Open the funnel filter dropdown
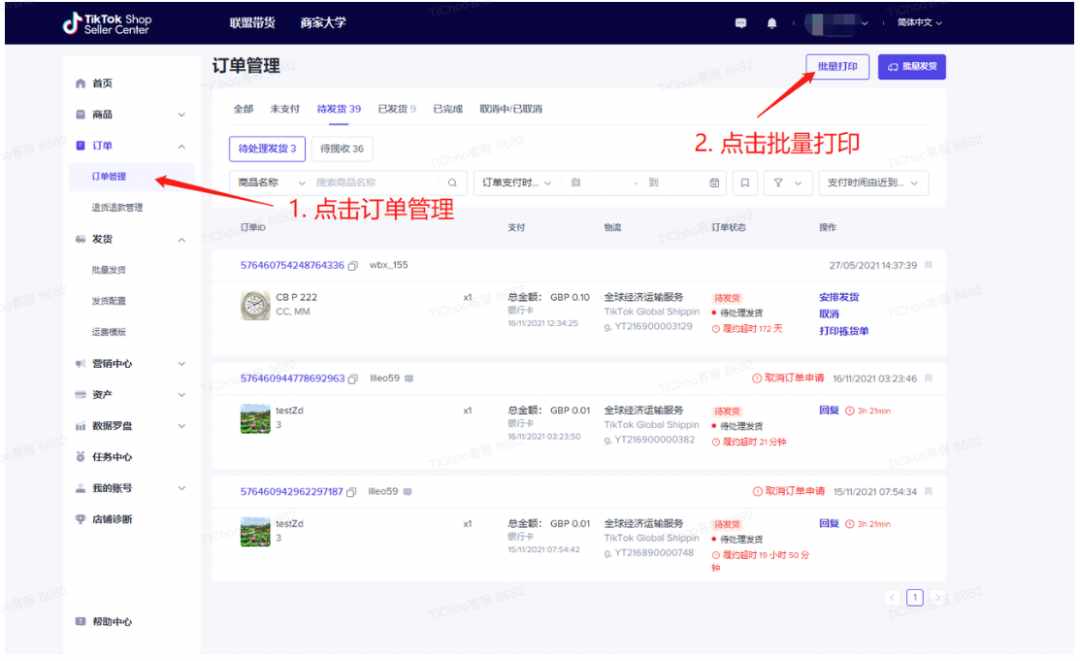 click(787, 182)
